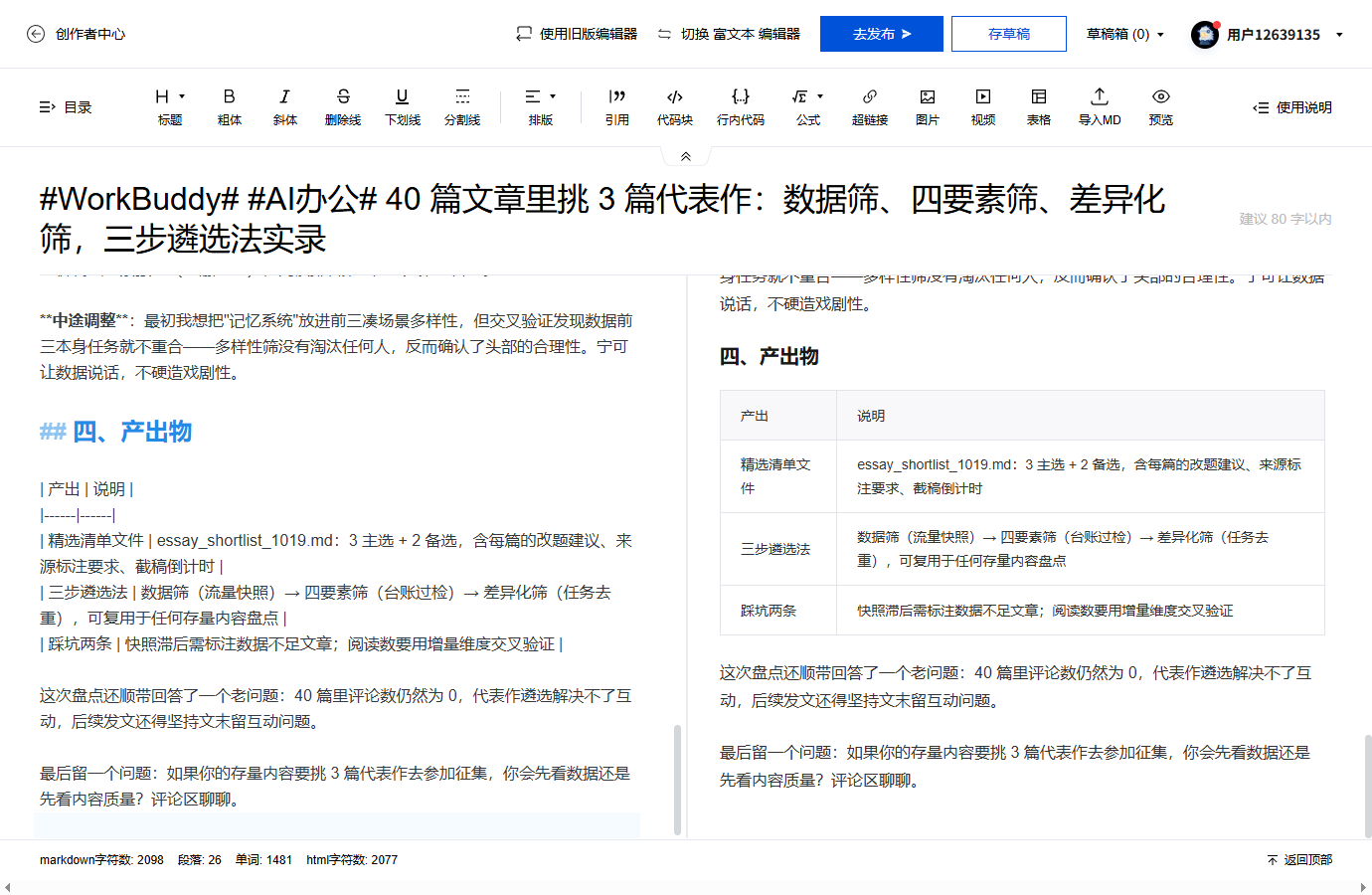Click the 三步遴选法 cell in preview table
The width and height of the screenshot is (1372, 895).
click(778, 549)
